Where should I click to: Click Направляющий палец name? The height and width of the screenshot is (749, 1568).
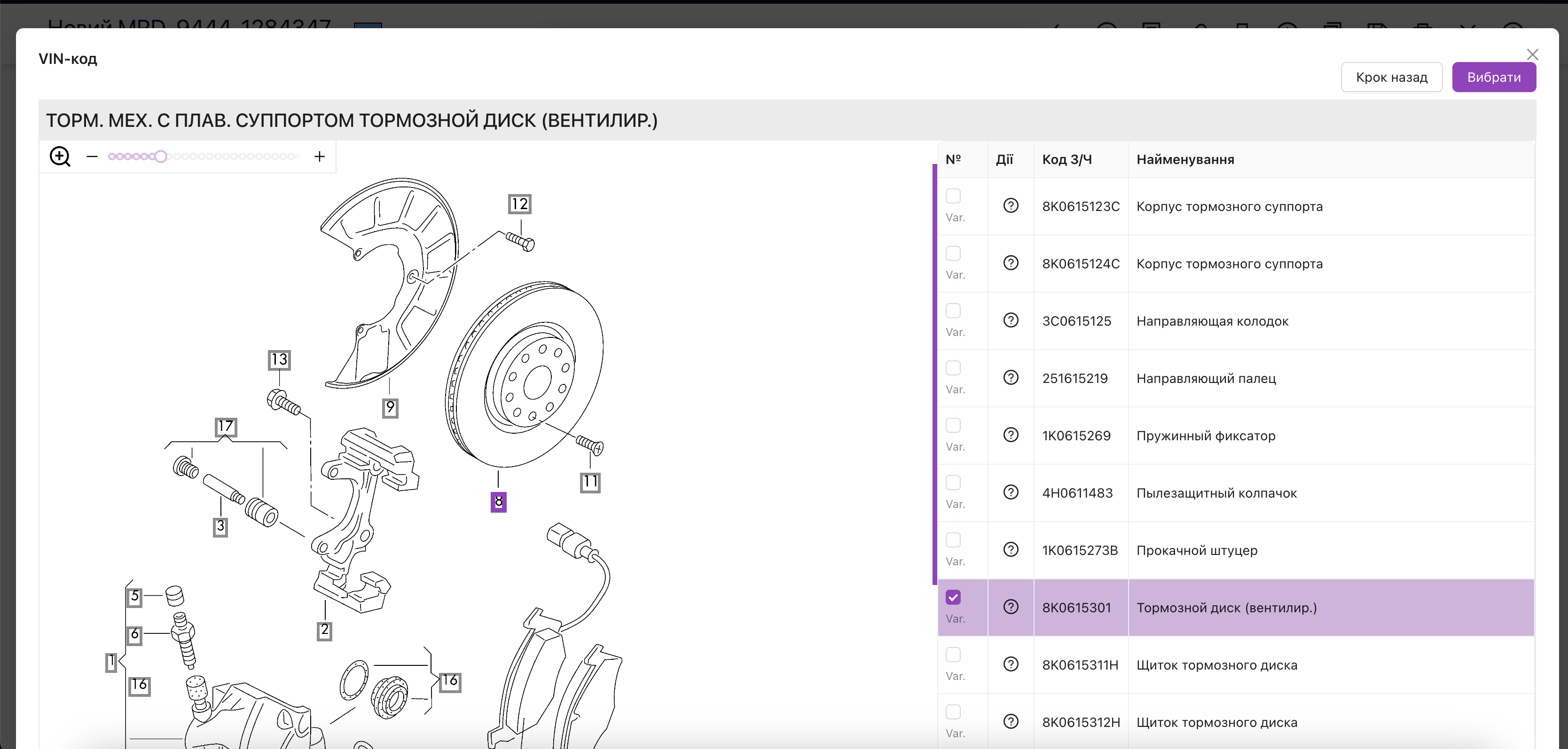click(x=1206, y=378)
